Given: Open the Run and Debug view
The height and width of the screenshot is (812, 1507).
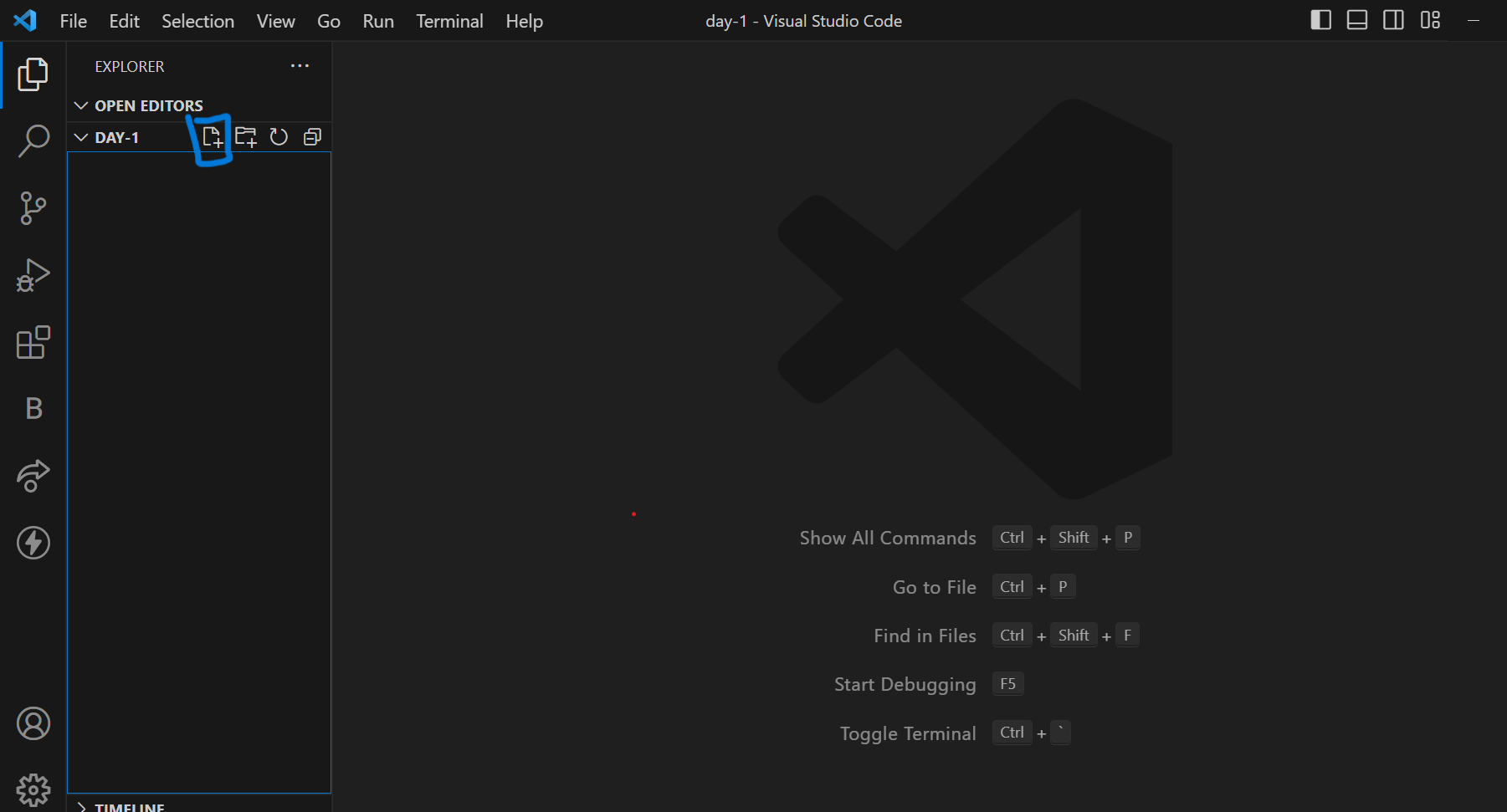Looking at the screenshot, I should click(33, 274).
